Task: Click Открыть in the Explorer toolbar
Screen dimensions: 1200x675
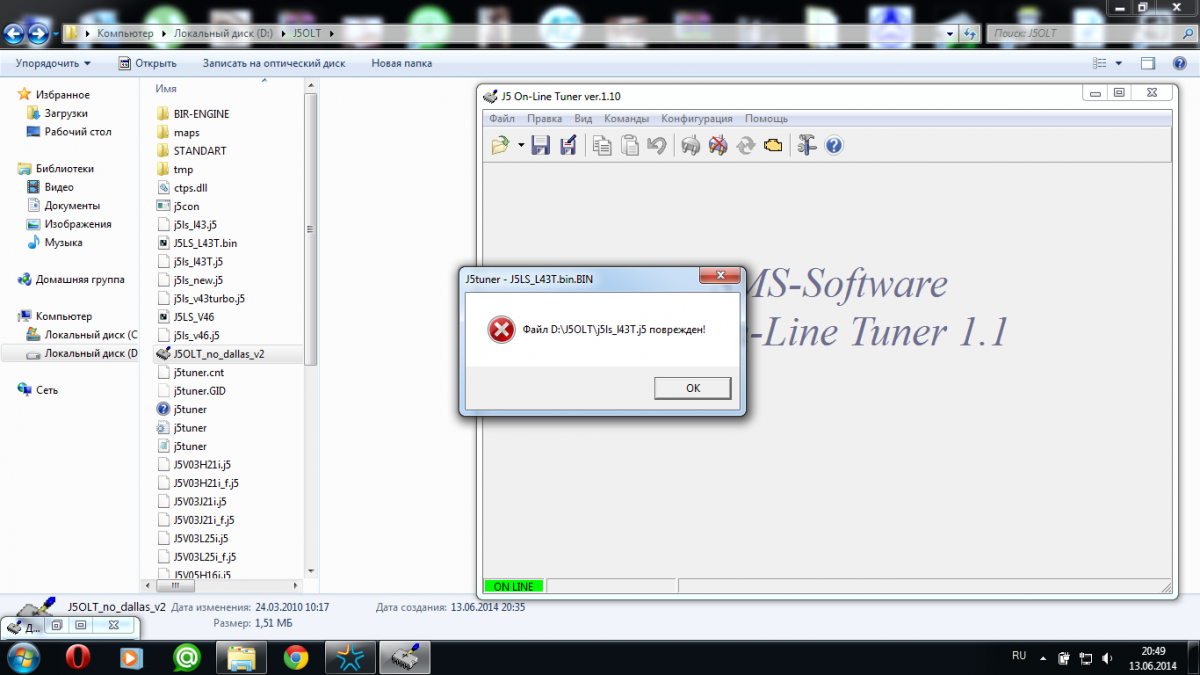Action: coord(147,63)
